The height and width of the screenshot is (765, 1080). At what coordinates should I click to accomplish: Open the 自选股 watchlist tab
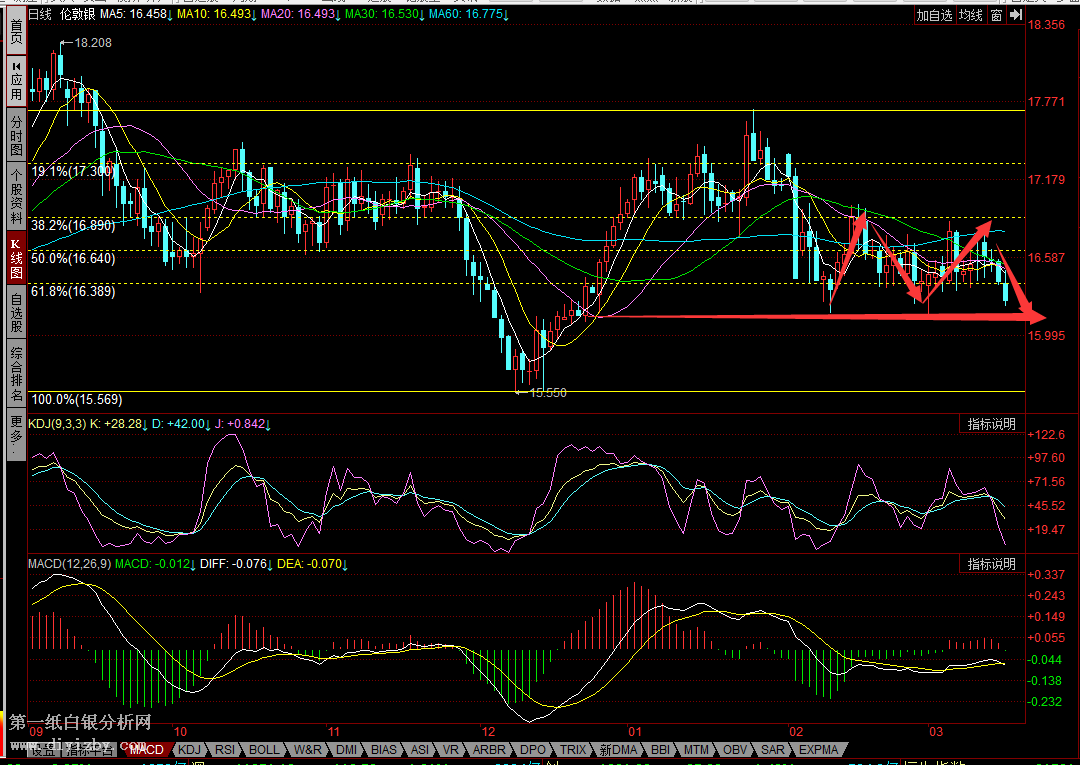(16, 313)
